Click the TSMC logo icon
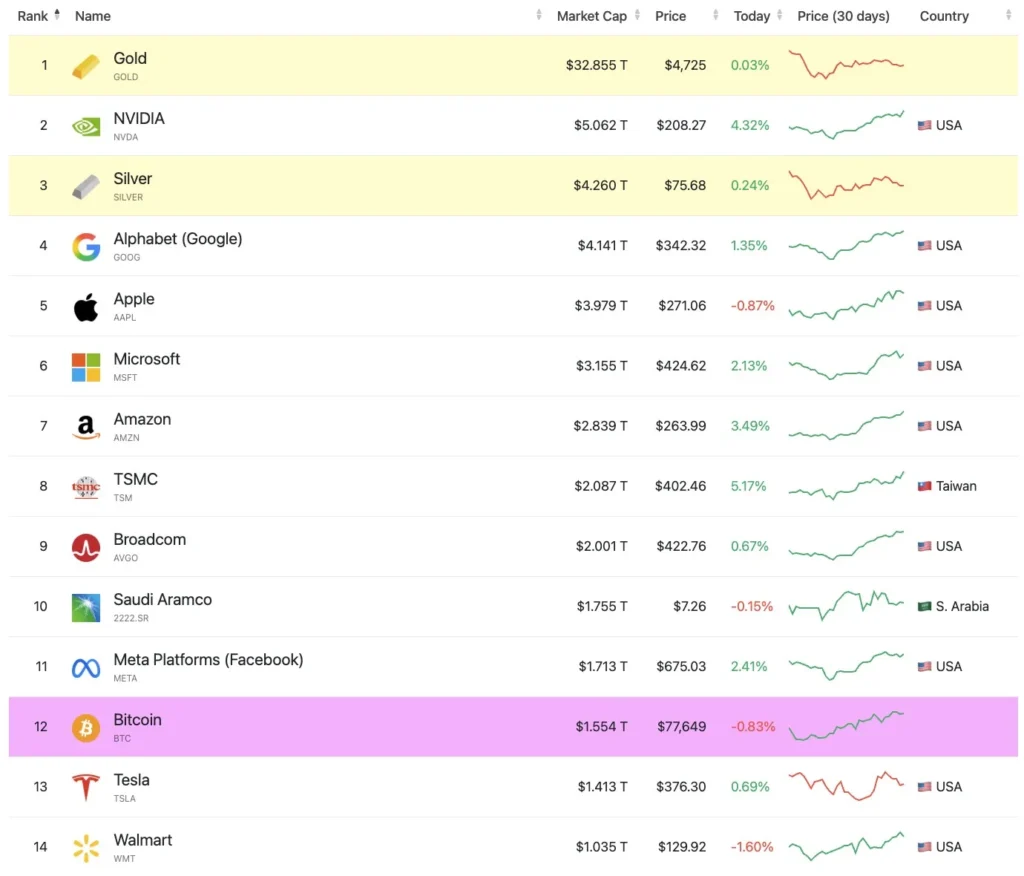The width and height of the screenshot is (1024, 876). coord(86,487)
